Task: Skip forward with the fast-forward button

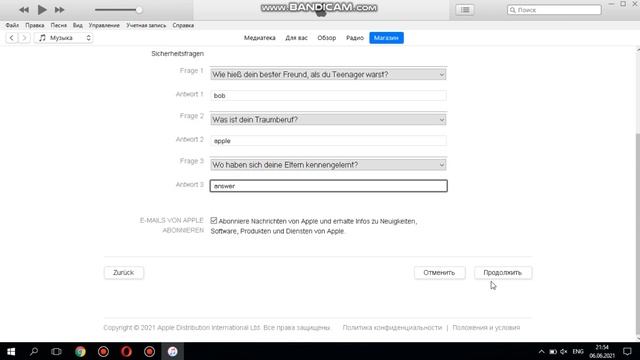Action: tap(60, 9)
